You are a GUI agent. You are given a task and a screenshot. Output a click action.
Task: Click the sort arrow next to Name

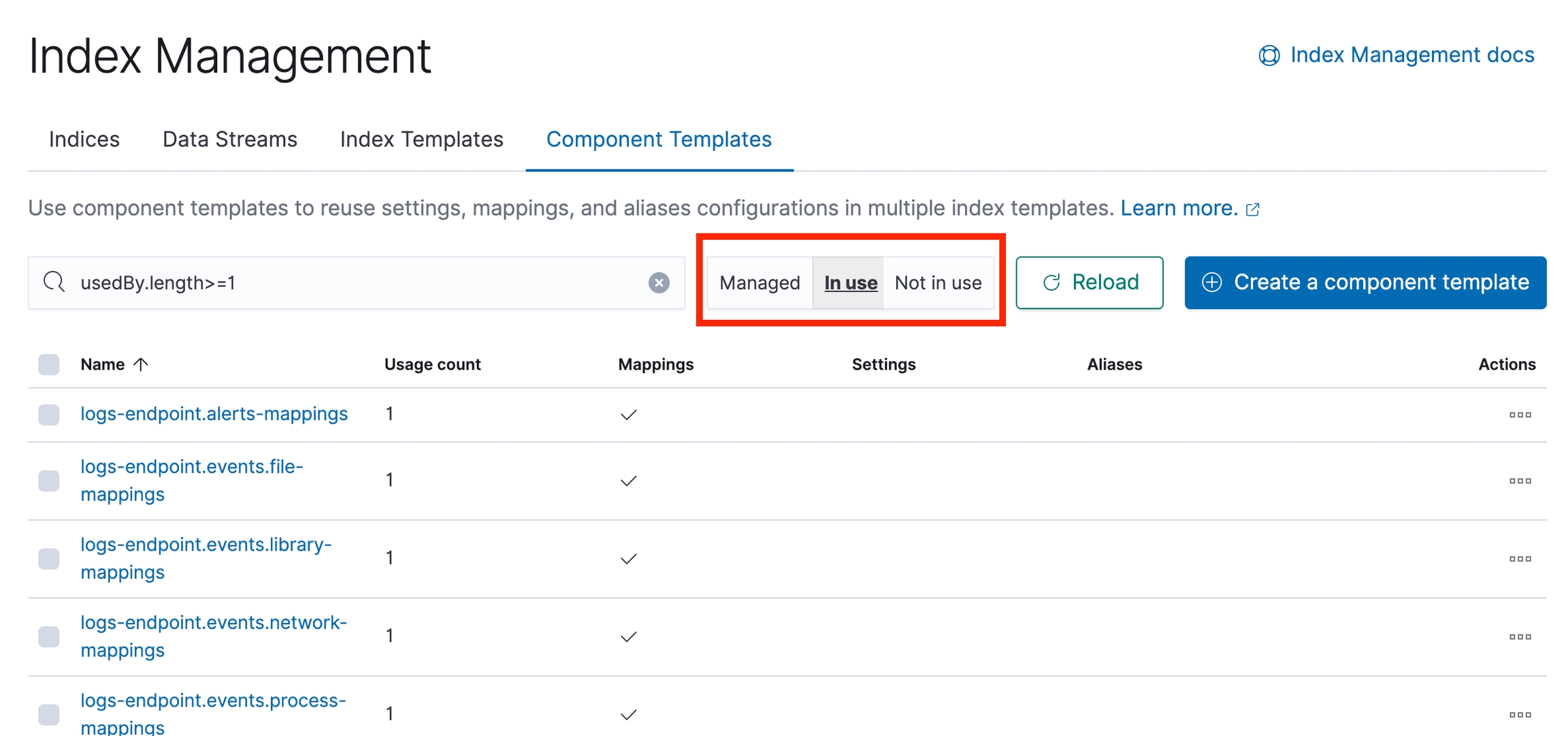141,364
